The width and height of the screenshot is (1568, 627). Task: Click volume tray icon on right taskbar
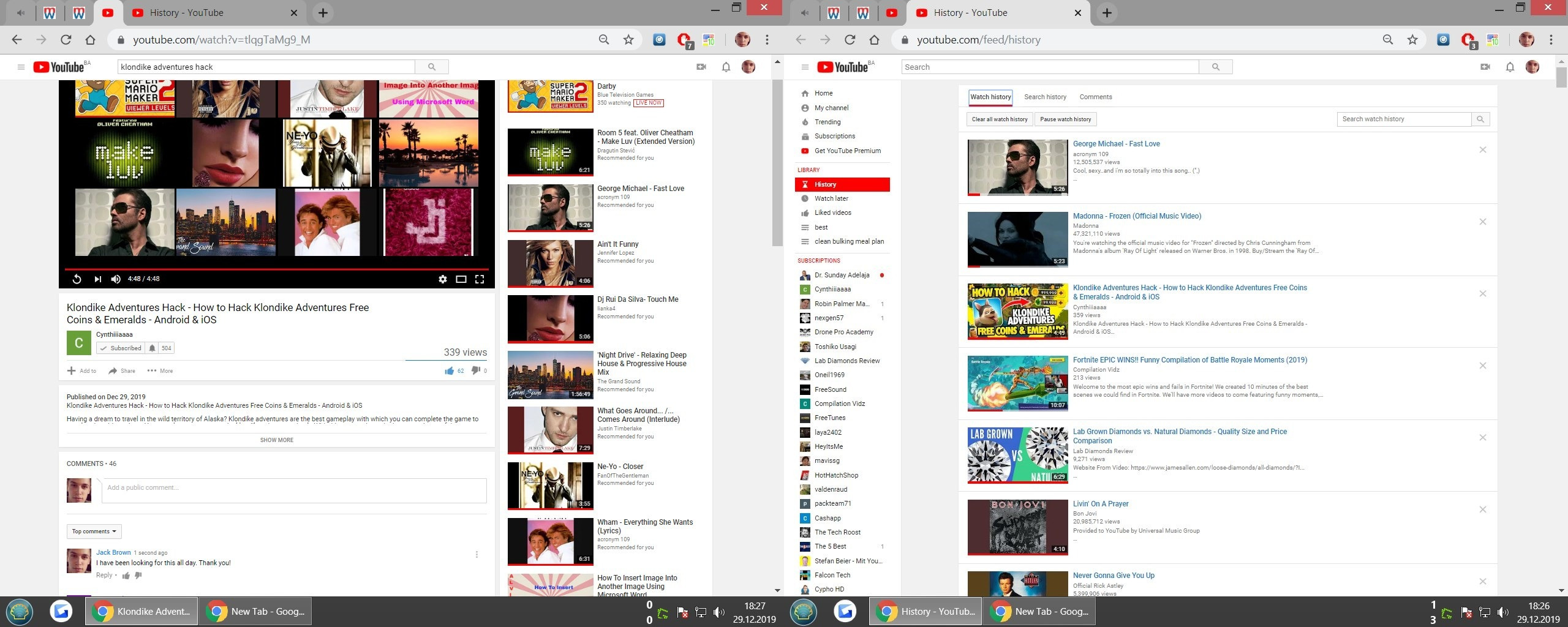coord(1502,612)
